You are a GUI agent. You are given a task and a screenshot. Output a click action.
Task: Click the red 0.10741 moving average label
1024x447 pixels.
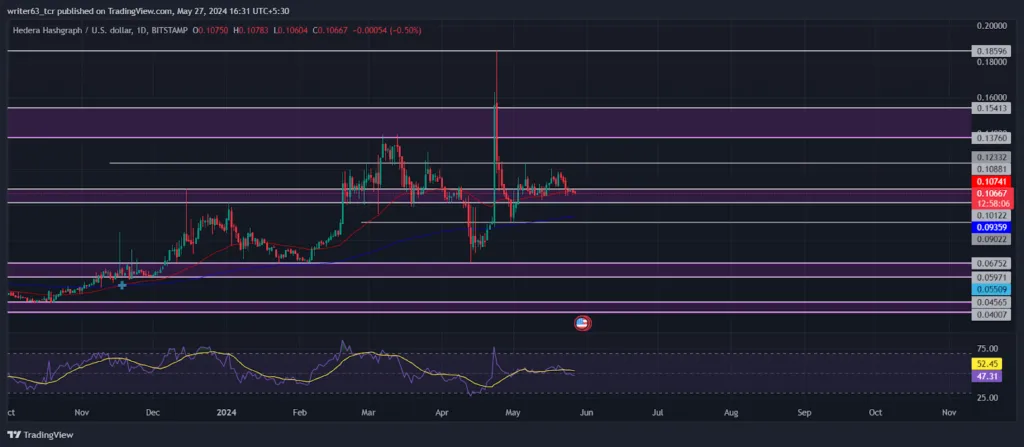(991, 181)
